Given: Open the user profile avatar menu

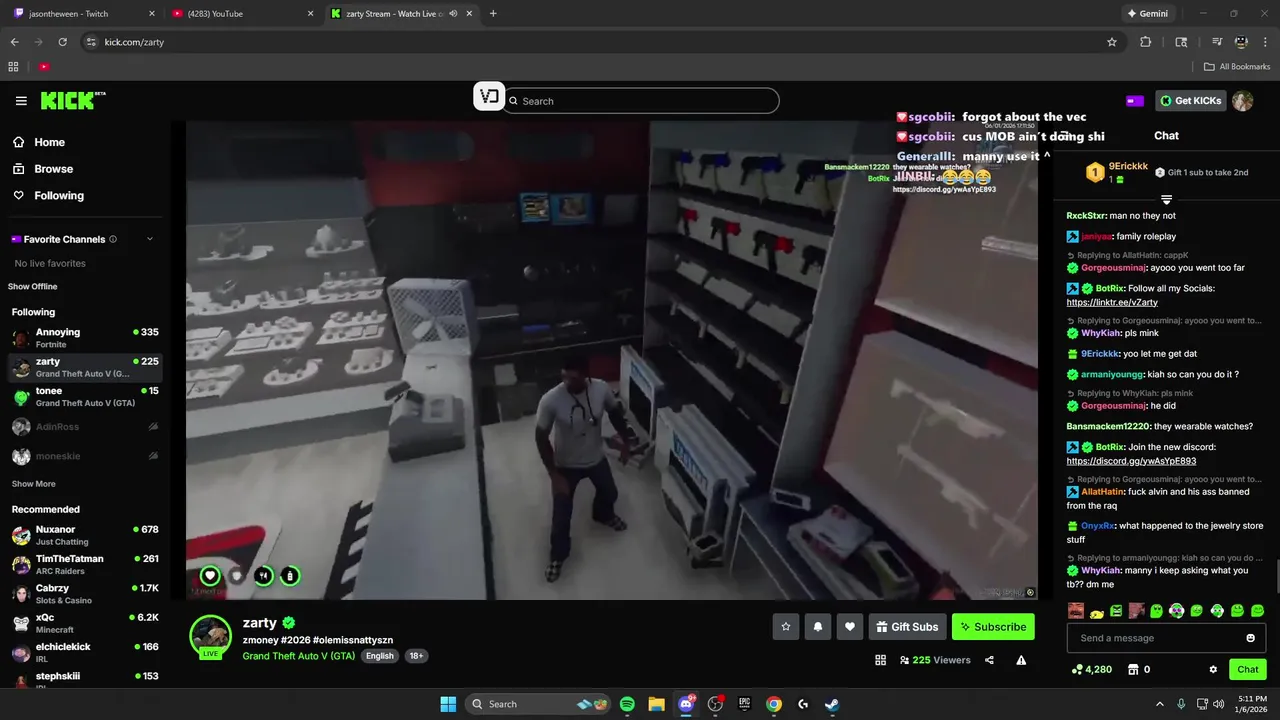Looking at the screenshot, I should pyautogui.click(x=1243, y=101).
